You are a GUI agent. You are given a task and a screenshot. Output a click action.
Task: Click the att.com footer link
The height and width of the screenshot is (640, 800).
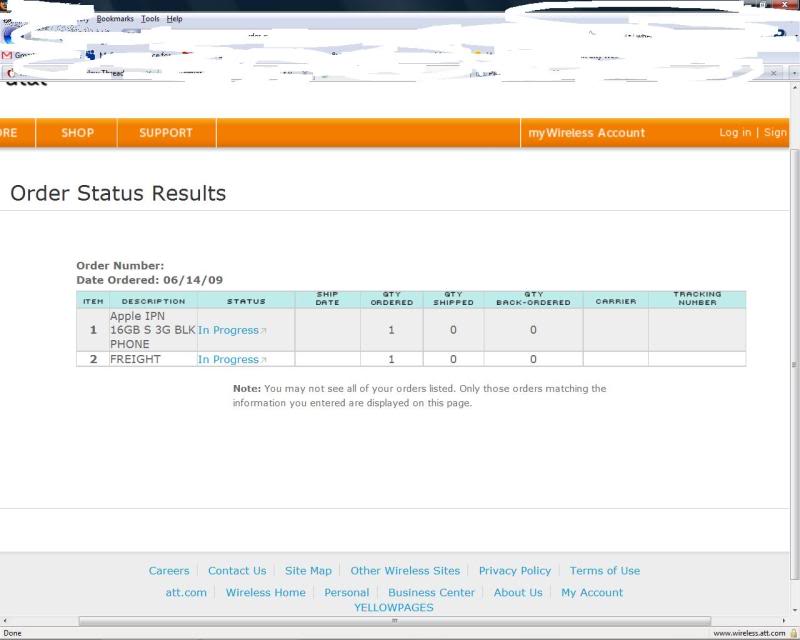(186, 593)
